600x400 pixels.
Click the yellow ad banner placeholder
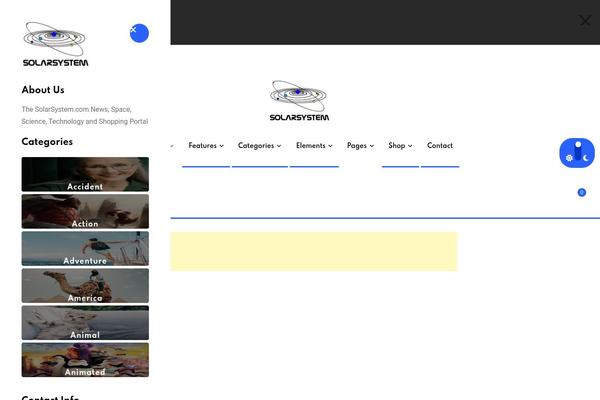[314, 251]
